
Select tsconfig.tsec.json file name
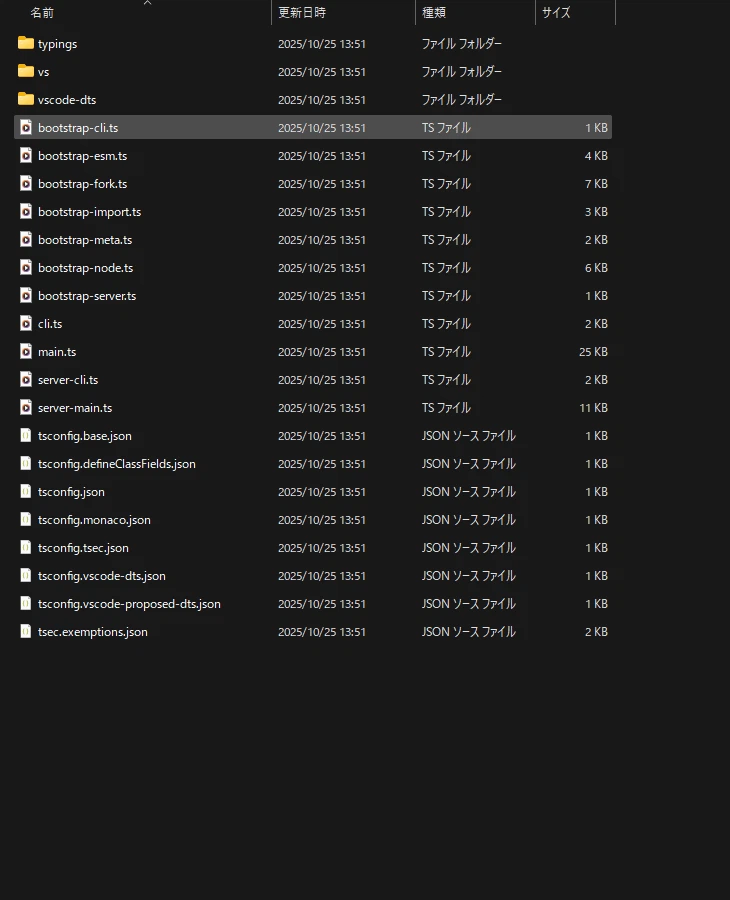pyautogui.click(x=83, y=548)
